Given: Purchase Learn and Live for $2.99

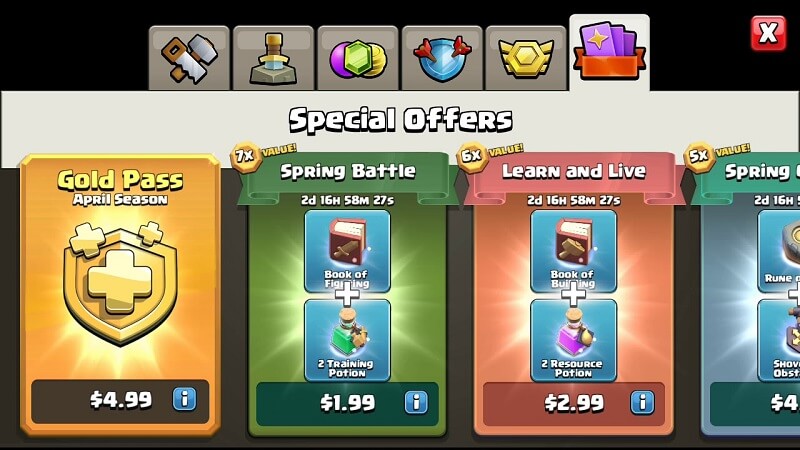Looking at the screenshot, I should [x=573, y=404].
